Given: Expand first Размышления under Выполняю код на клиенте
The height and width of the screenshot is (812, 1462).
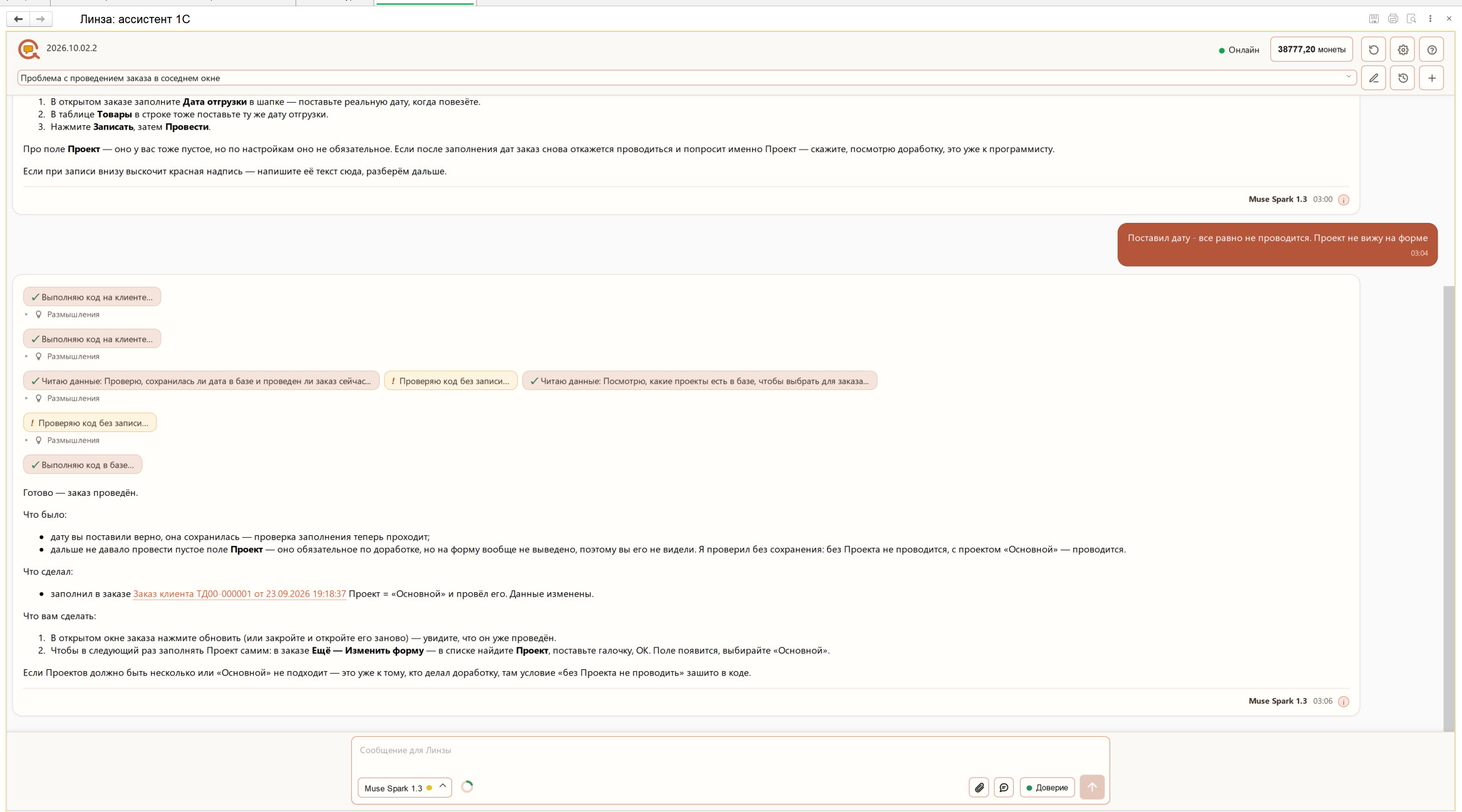Looking at the screenshot, I should (x=63, y=314).
